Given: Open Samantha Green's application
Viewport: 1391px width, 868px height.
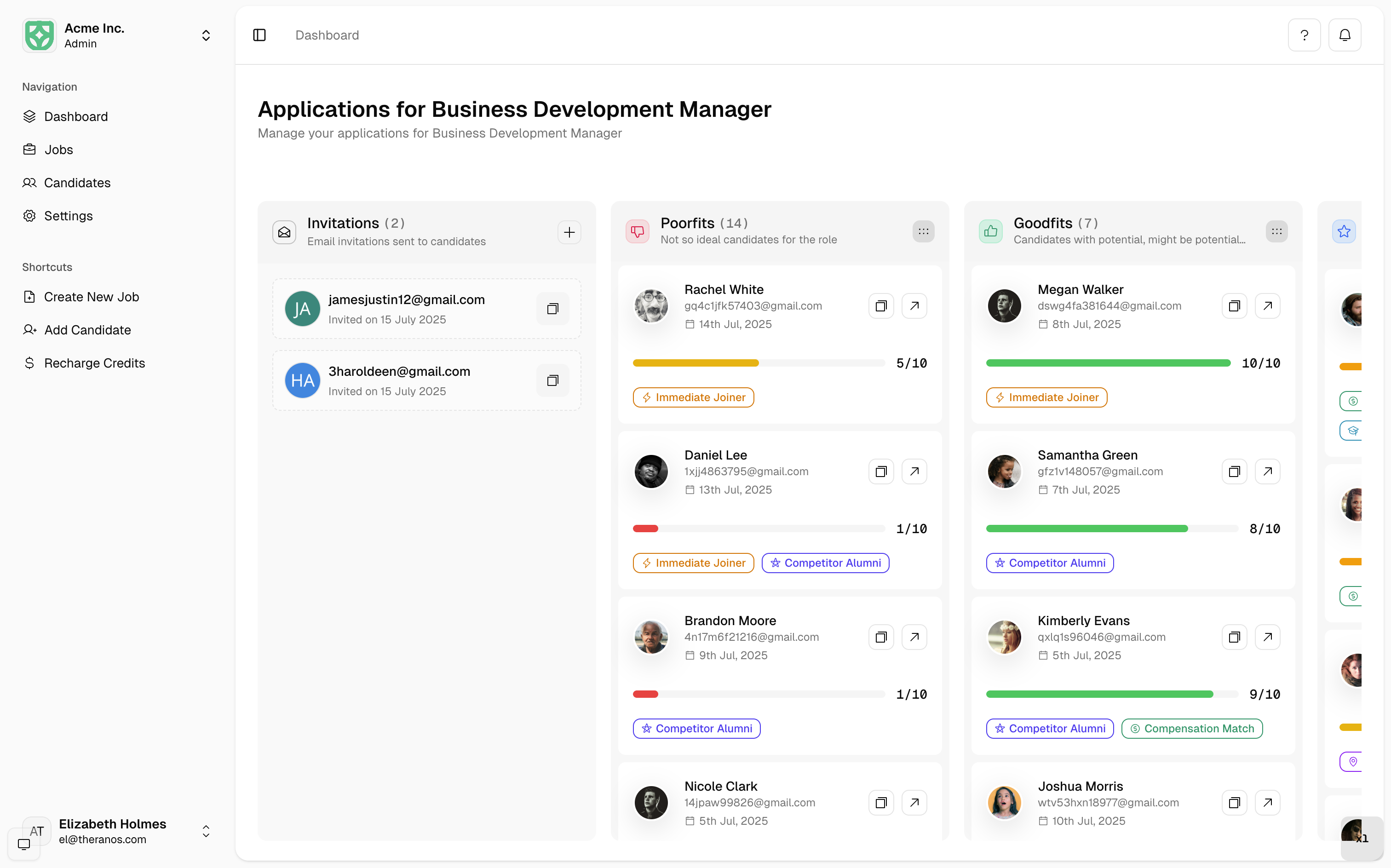Looking at the screenshot, I should pyautogui.click(x=1267, y=471).
